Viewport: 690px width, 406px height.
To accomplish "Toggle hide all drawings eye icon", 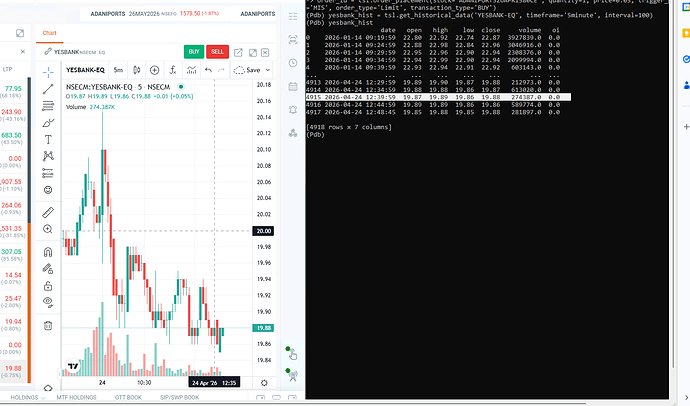I will coord(48,302).
